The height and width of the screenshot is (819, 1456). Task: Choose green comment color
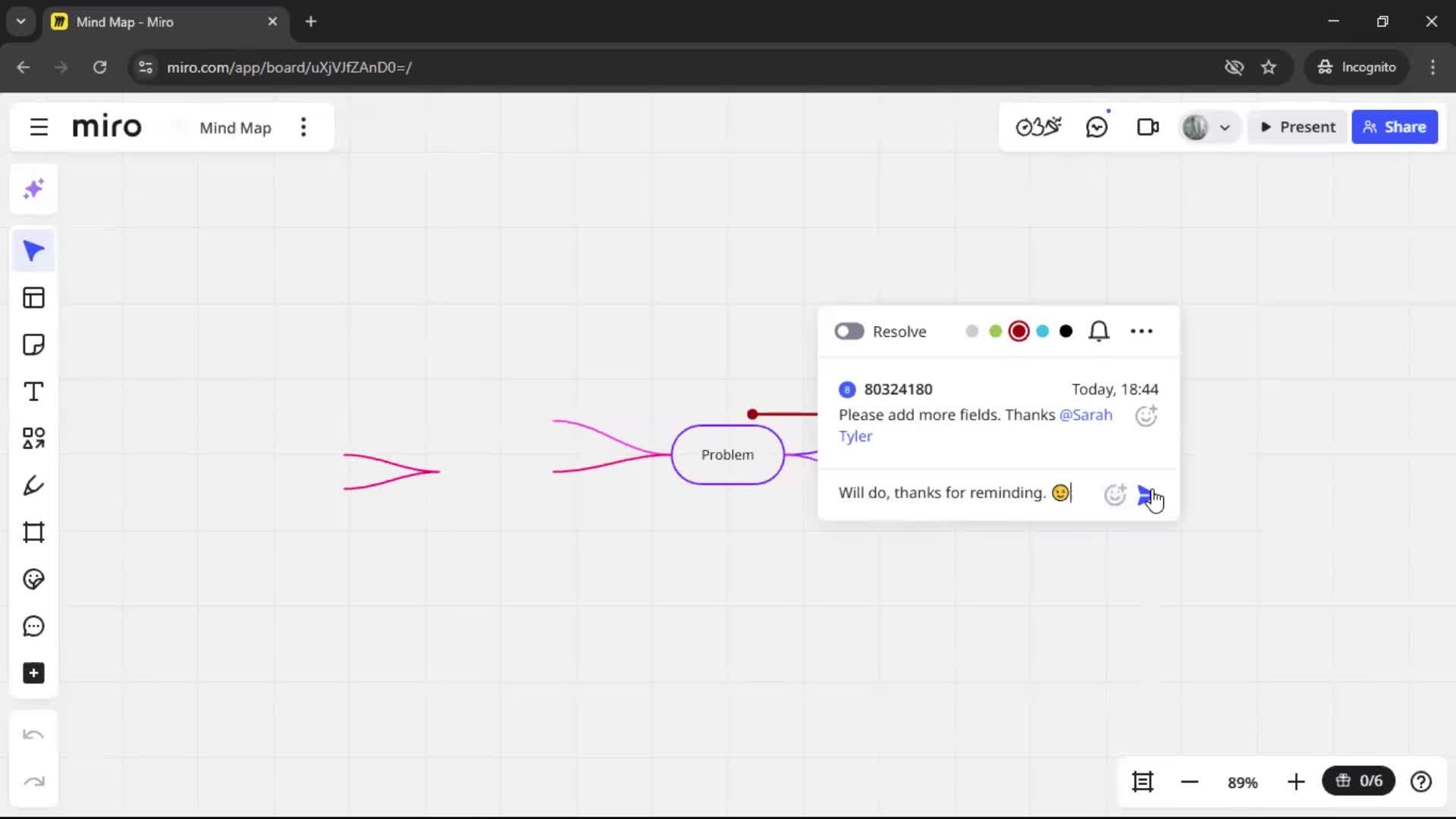[995, 331]
